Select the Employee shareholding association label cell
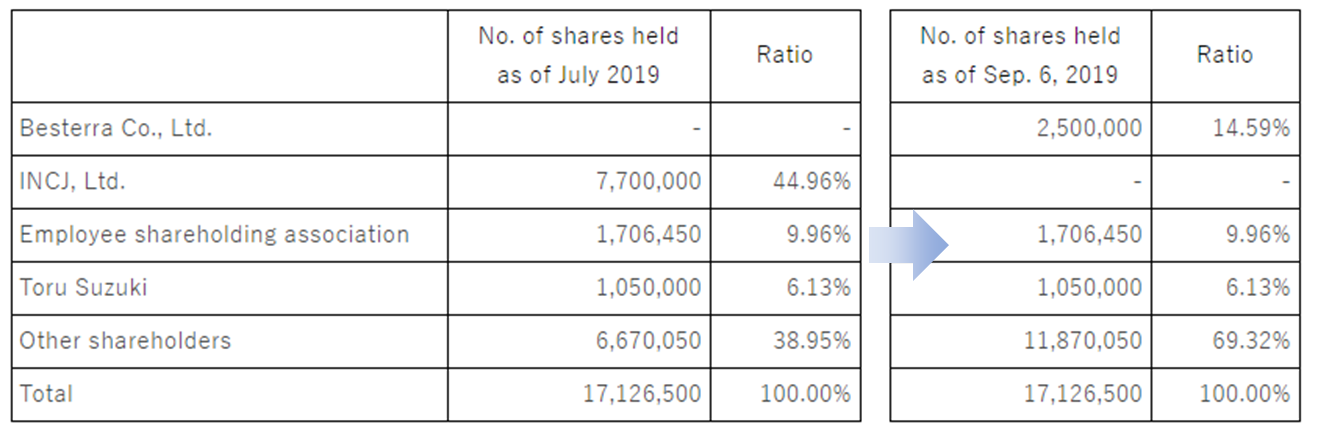 214,235
